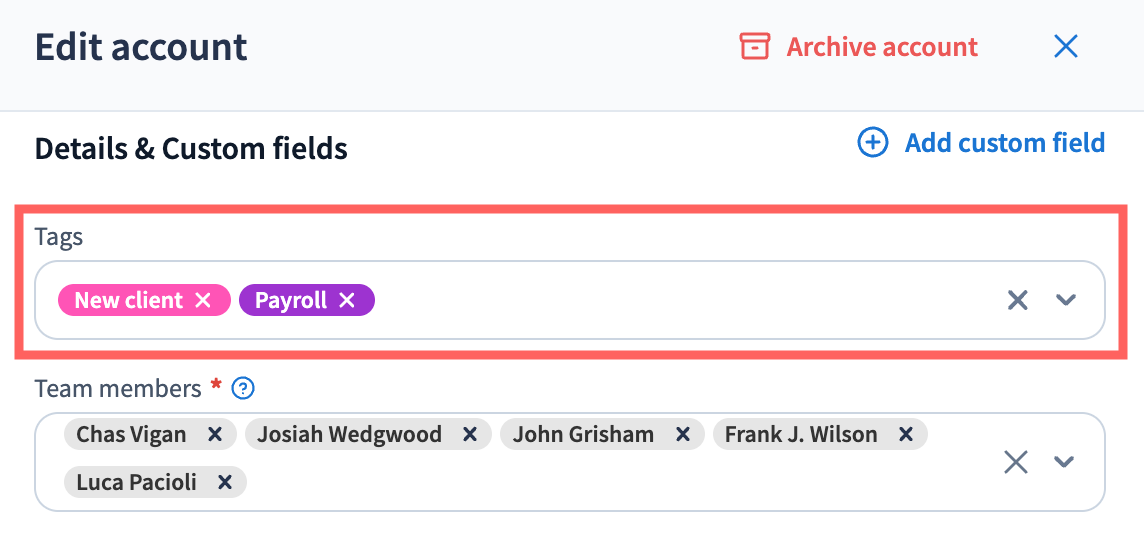The height and width of the screenshot is (534, 1144).
Task: Click the purple Payroll tag label
Action: tap(291, 300)
